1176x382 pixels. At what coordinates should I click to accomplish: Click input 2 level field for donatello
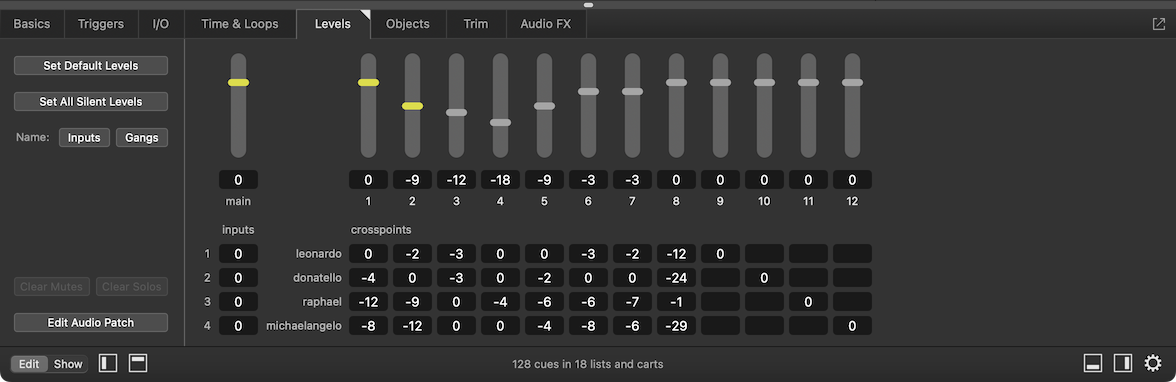point(238,278)
